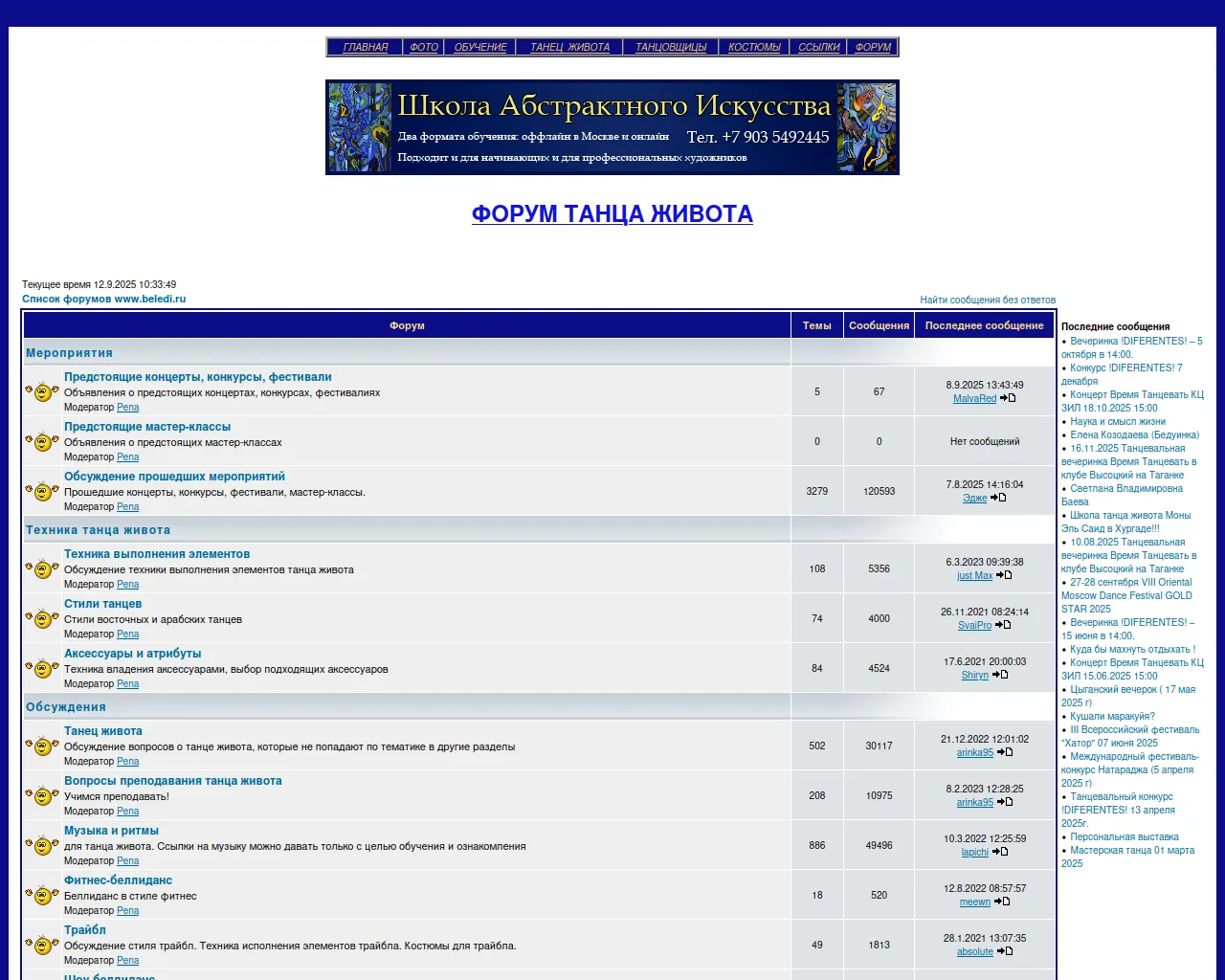The image size is (1225, 980).
Task: Open sidebar post Конкурс !DIFERENTES! 7 декабря
Action: point(1122,374)
